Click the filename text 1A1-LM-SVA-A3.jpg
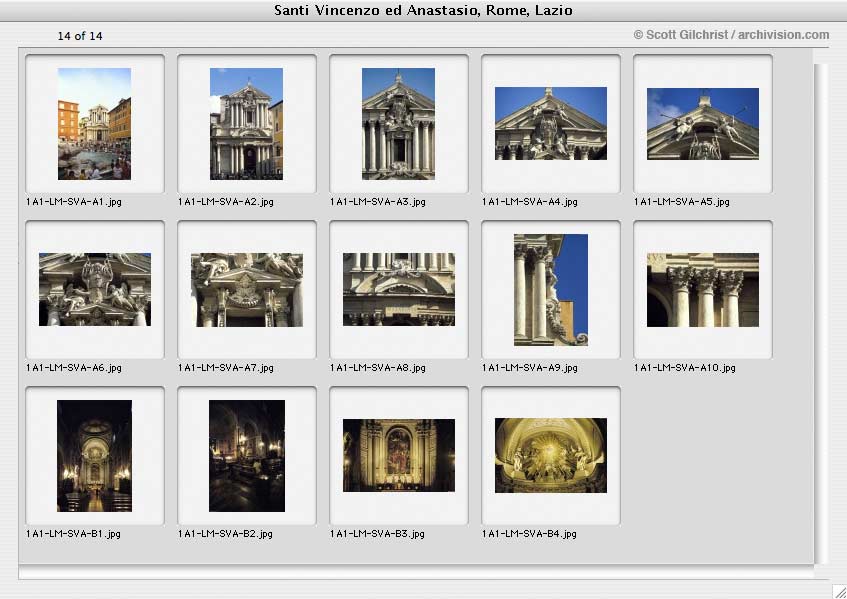Screen dimensions: 847x599 tap(378, 202)
